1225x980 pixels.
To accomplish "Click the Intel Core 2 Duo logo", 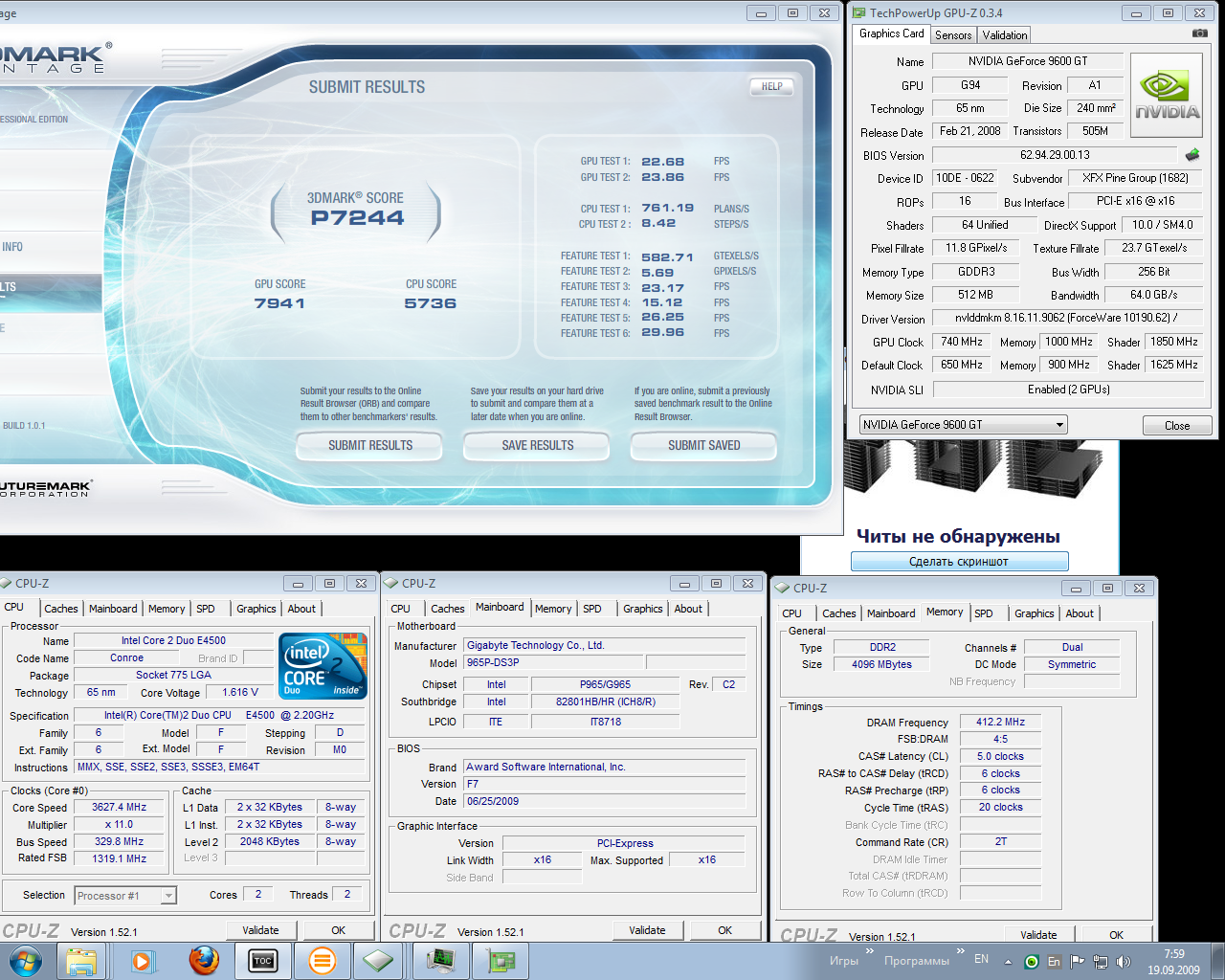I will tap(323, 666).
